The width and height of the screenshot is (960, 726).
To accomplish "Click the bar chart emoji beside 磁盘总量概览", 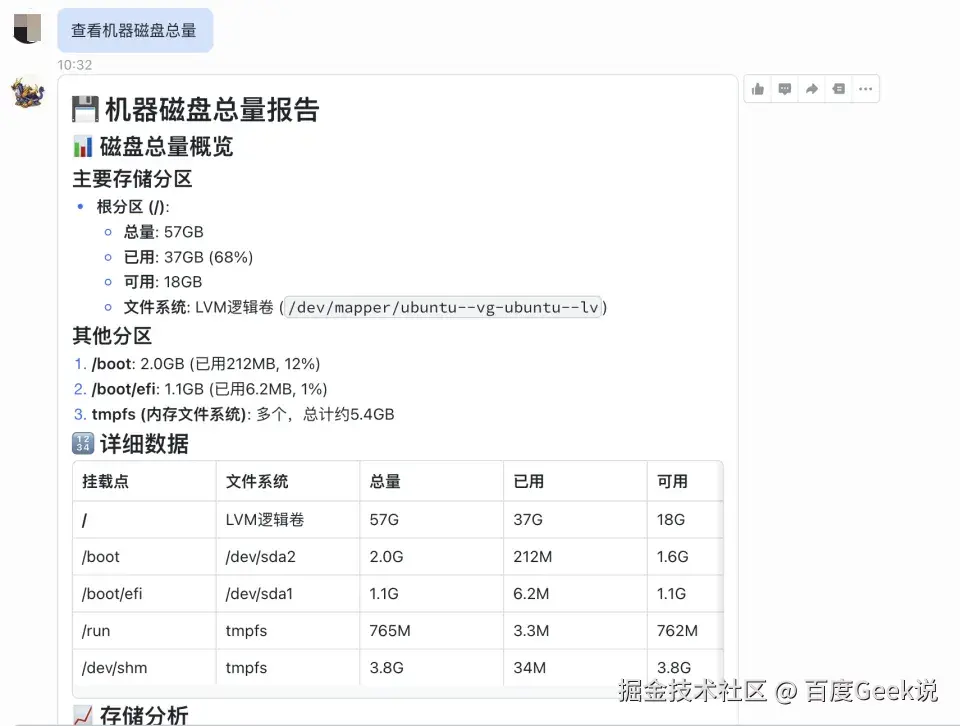I will coord(82,147).
